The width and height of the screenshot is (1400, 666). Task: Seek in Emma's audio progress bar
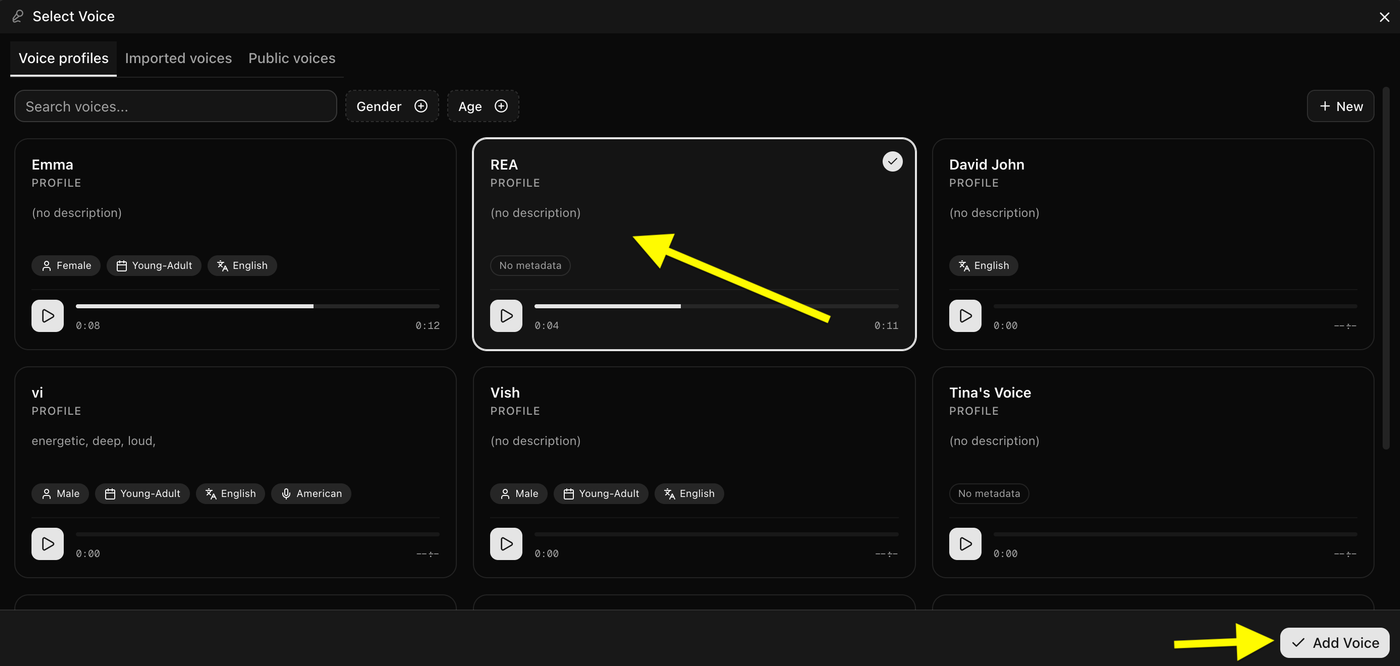pos(257,306)
